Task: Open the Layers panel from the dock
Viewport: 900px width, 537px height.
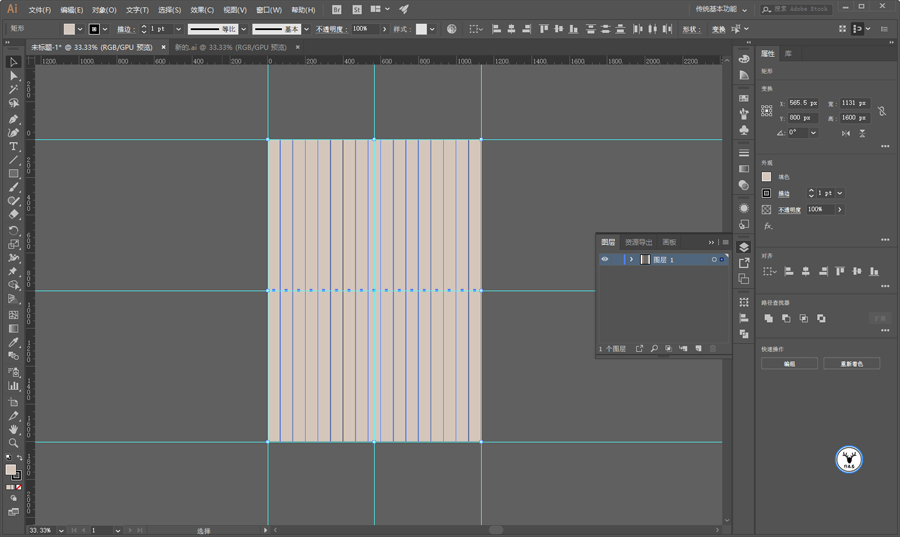Action: coord(744,247)
